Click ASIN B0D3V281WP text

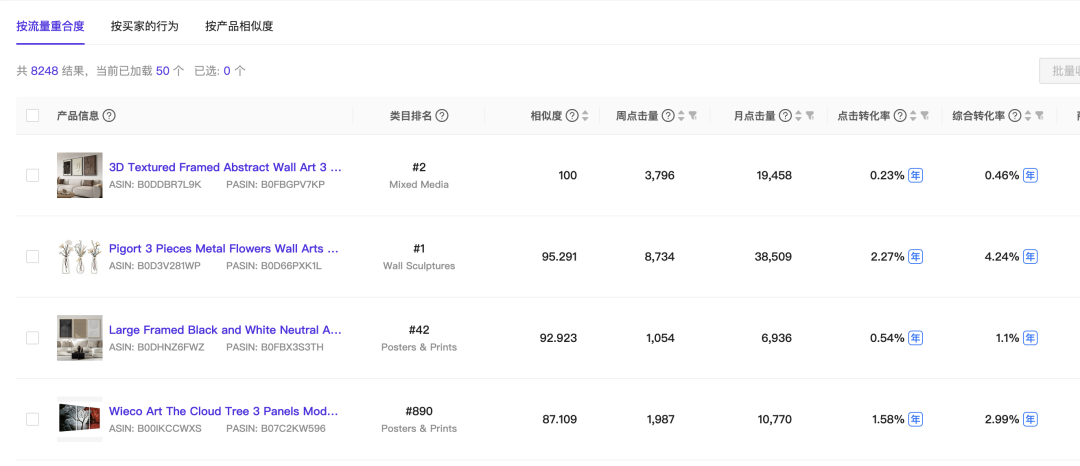155,266
